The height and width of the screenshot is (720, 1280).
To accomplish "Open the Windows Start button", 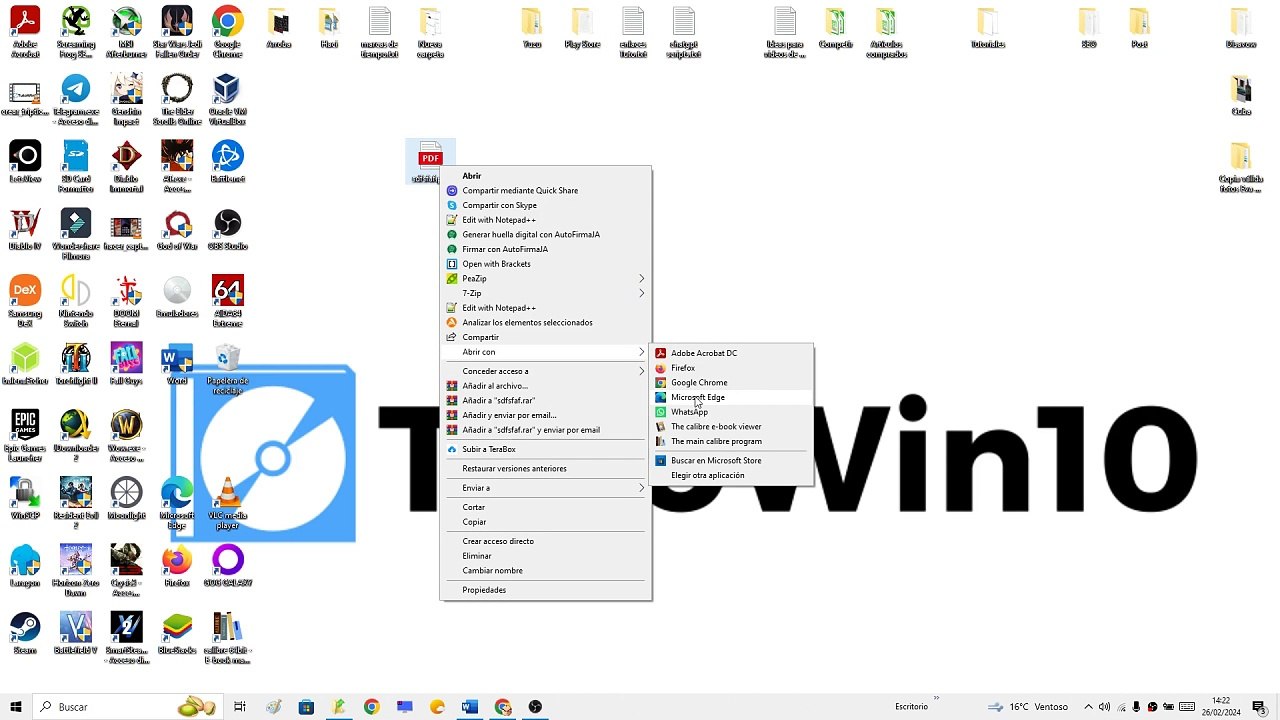I will [x=16, y=707].
